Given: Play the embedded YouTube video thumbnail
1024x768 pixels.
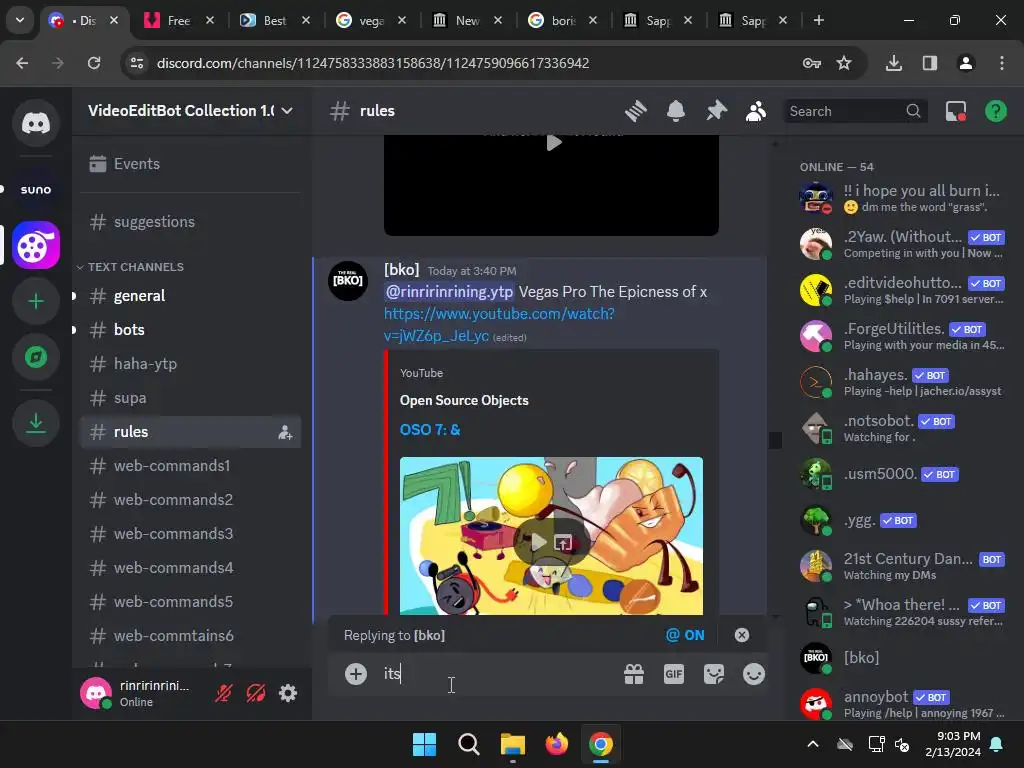Looking at the screenshot, I should pos(538,541).
